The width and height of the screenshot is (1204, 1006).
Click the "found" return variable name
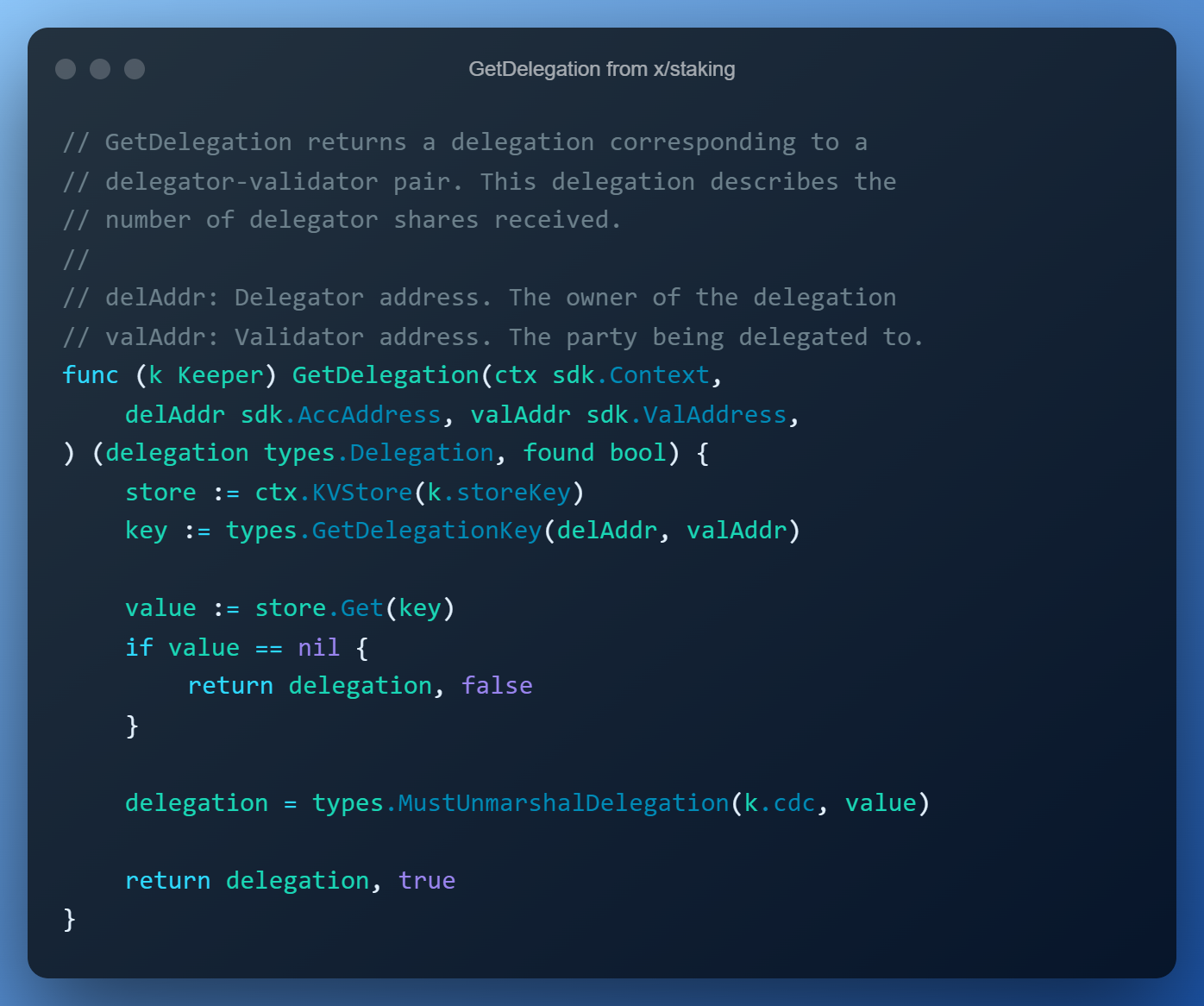[559, 453]
